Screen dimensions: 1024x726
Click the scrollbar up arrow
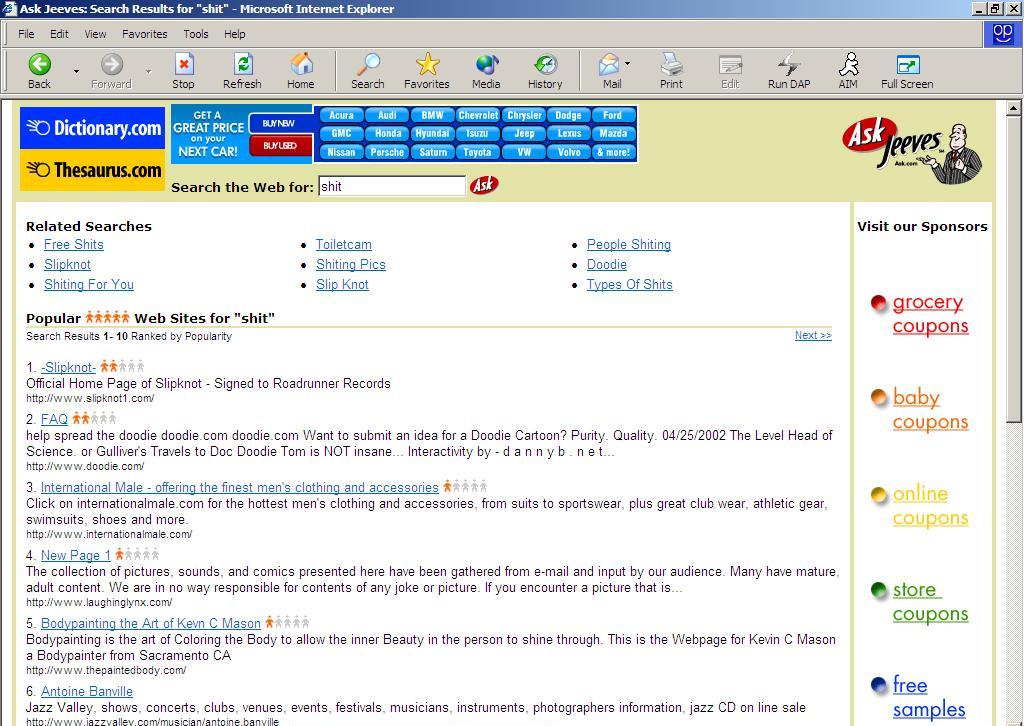[x=1014, y=108]
